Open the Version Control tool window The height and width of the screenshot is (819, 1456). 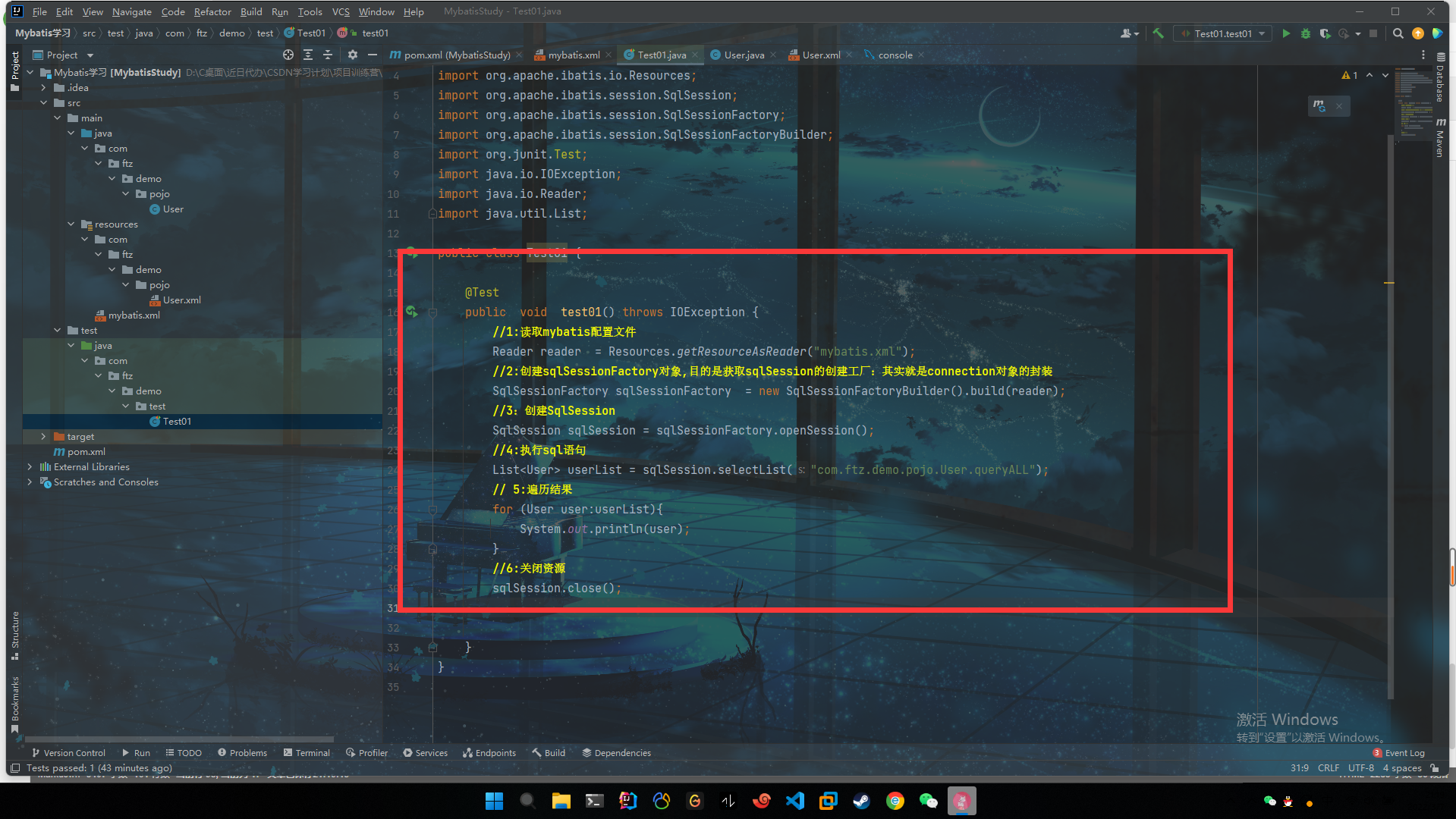click(x=68, y=753)
